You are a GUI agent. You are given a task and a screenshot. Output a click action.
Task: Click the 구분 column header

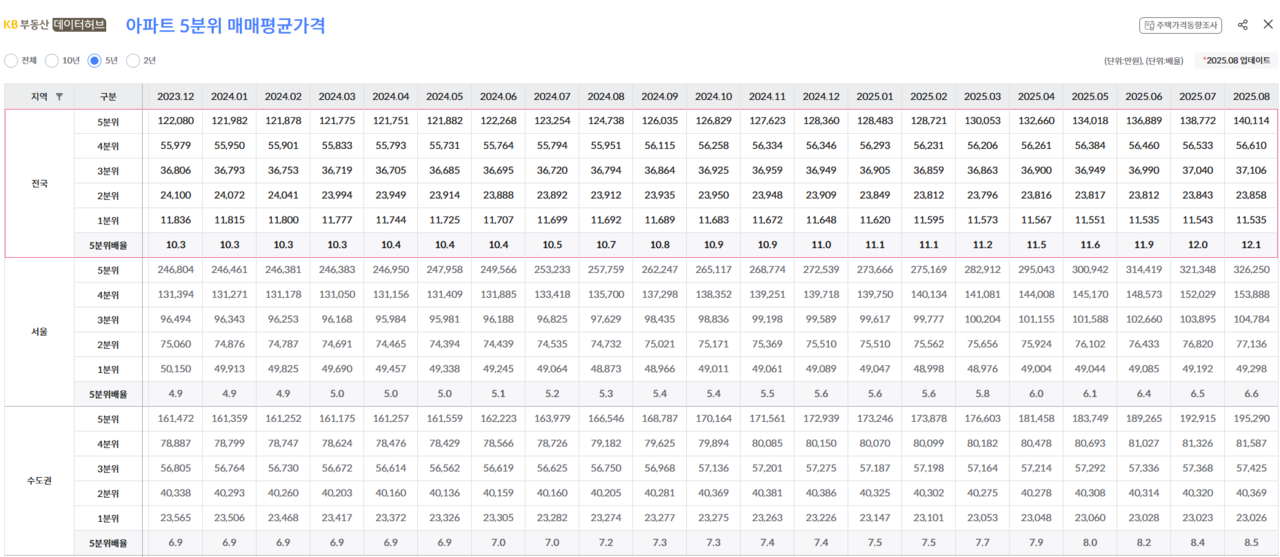[x=108, y=97]
